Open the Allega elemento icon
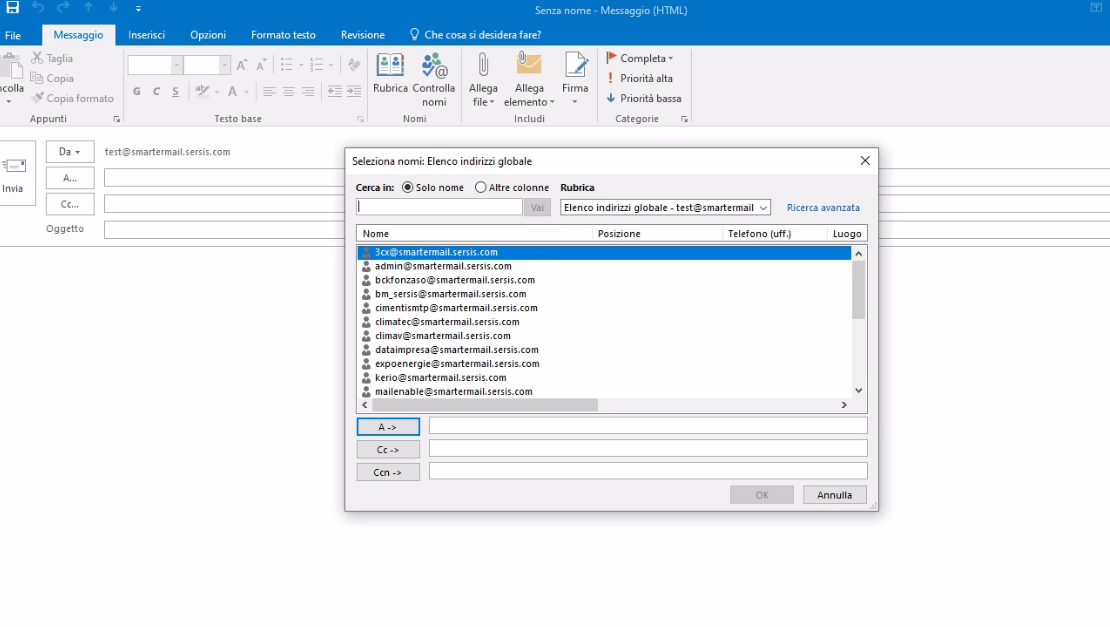The width and height of the screenshot is (1110, 627). click(x=529, y=66)
